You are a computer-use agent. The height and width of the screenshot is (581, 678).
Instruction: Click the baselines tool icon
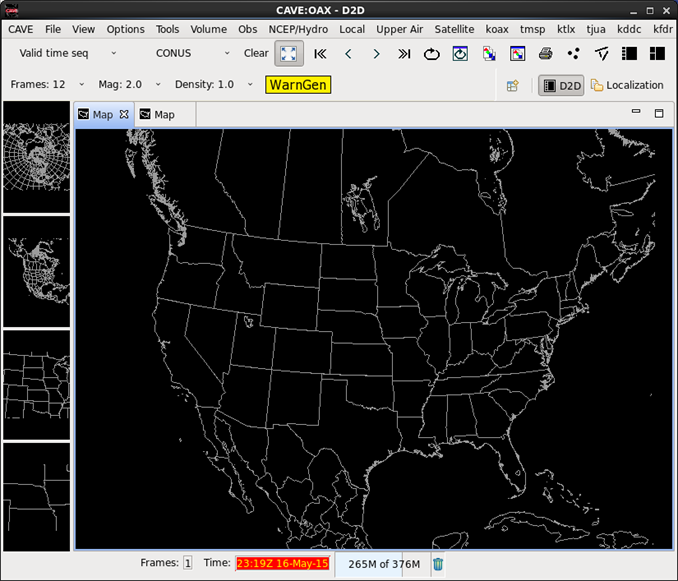click(x=602, y=54)
